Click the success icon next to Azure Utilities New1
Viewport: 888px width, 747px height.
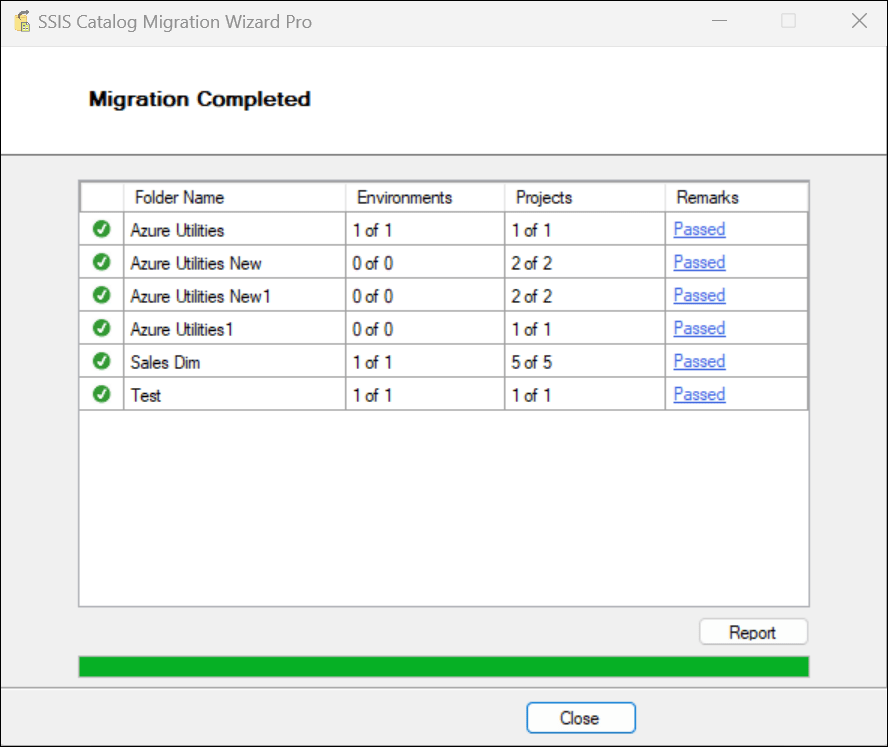click(x=101, y=294)
